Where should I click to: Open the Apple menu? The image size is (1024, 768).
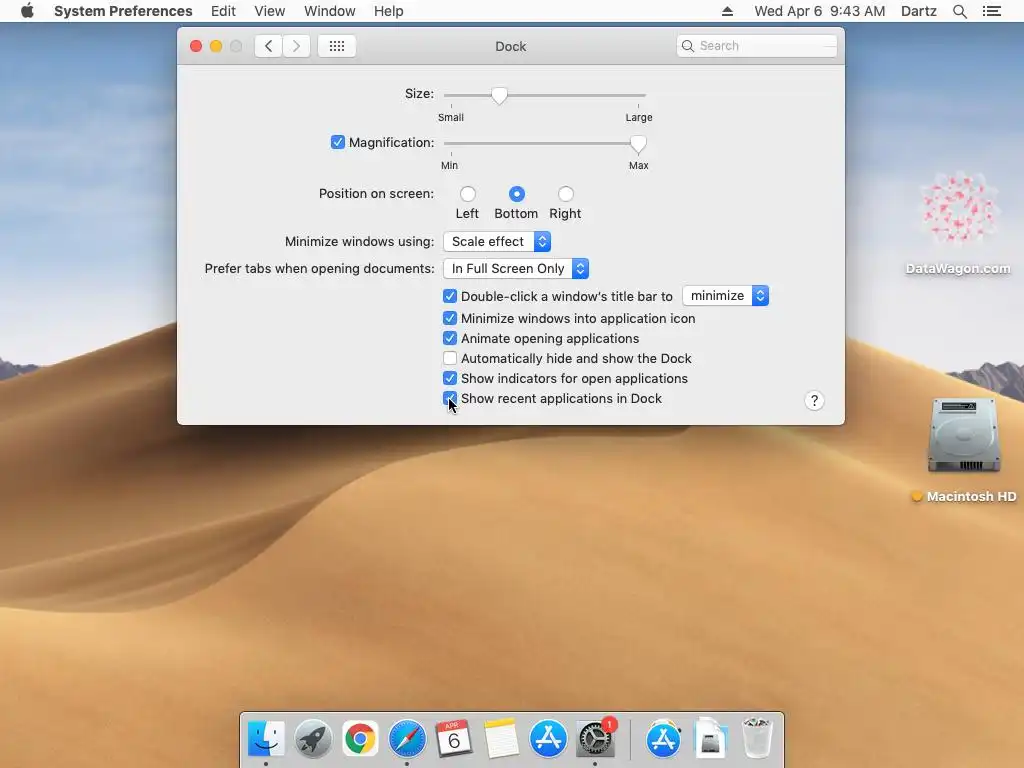[x=27, y=11]
